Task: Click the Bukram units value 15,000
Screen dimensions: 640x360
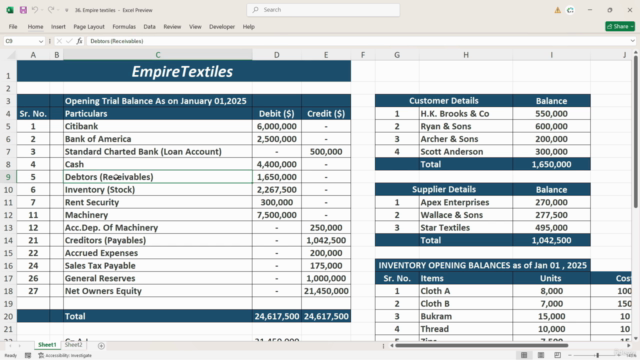Action: pyautogui.click(x=551, y=316)
